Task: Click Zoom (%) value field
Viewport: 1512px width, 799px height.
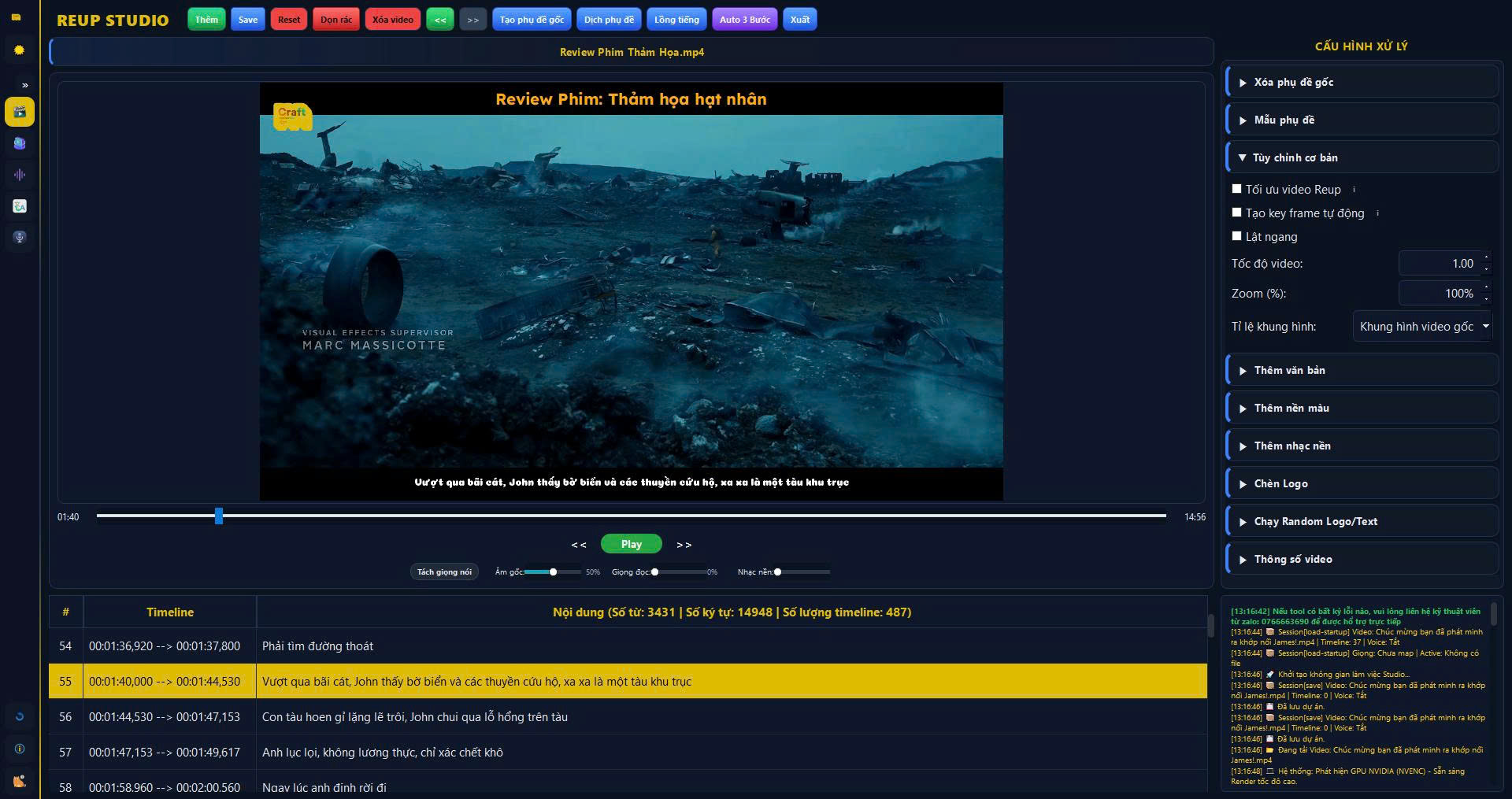Action: [x=1440, y=294]
